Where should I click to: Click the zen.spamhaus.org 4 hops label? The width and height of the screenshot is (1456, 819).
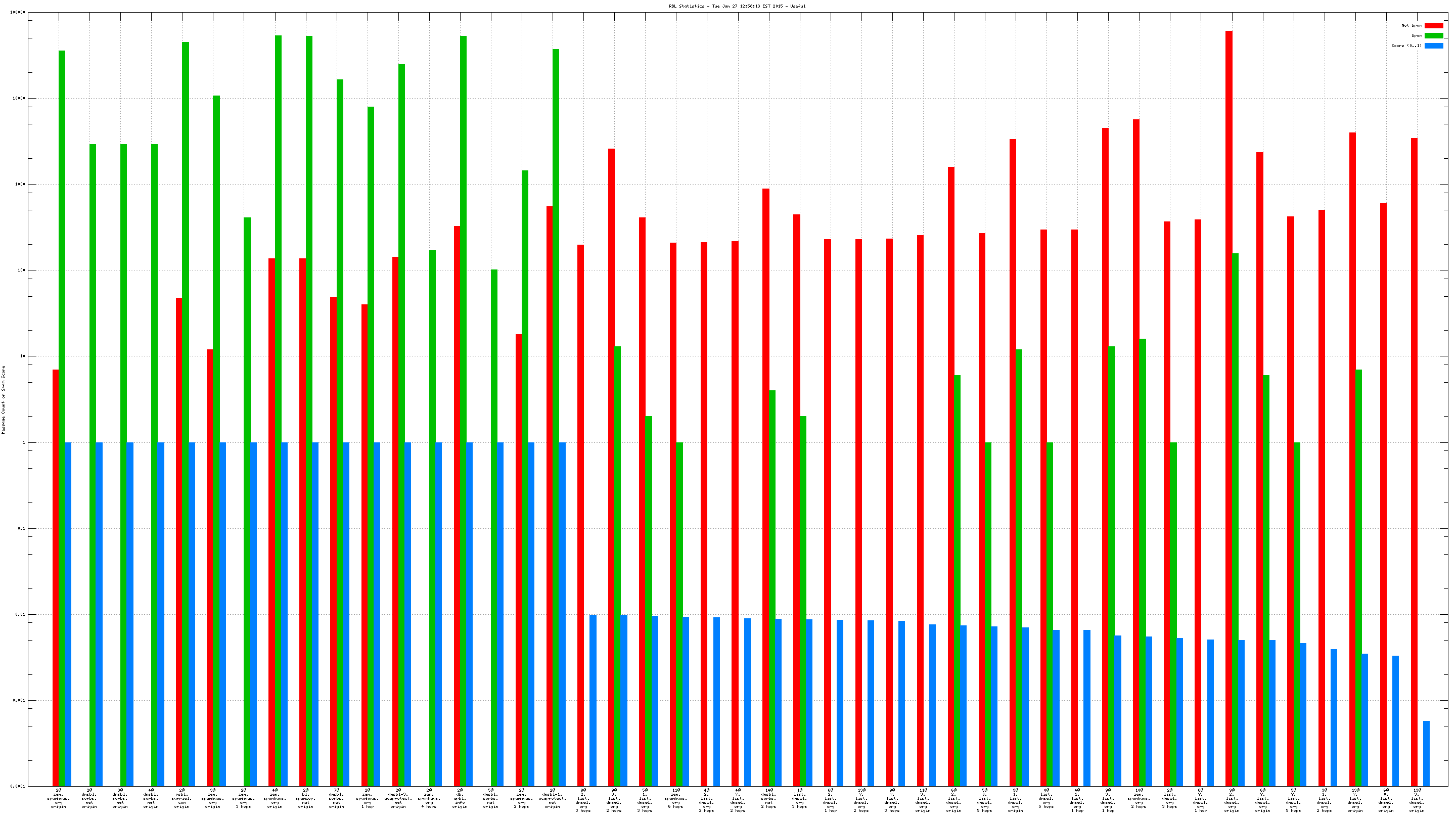point(429,798)
